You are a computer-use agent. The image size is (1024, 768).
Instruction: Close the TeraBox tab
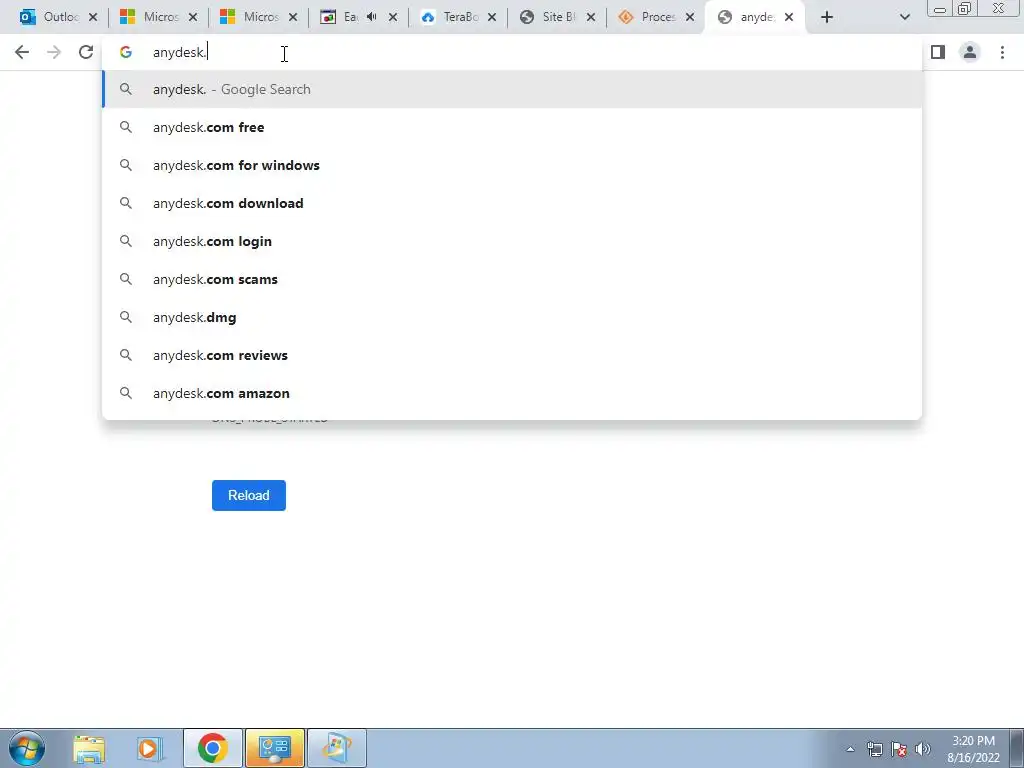[x=492, y=18]
